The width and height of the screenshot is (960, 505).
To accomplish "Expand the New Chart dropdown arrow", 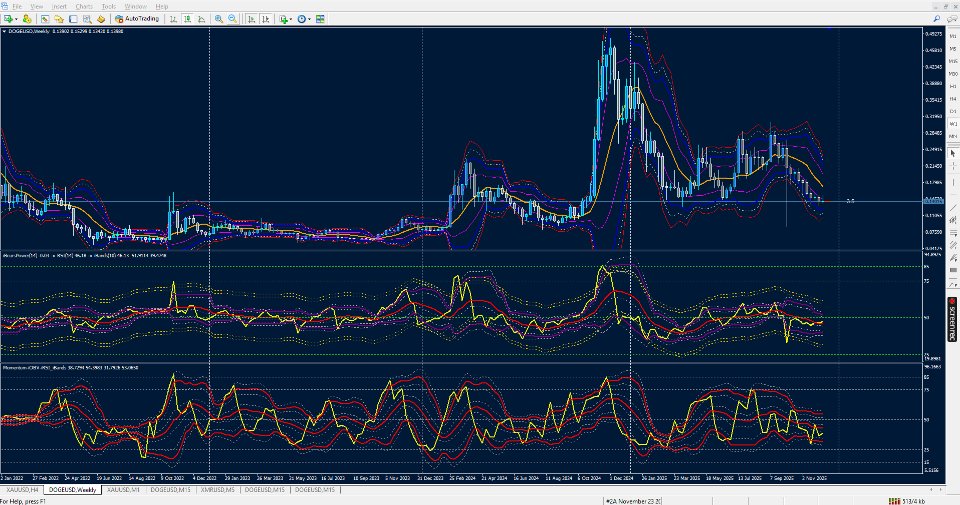I will [x=17, y=19].
